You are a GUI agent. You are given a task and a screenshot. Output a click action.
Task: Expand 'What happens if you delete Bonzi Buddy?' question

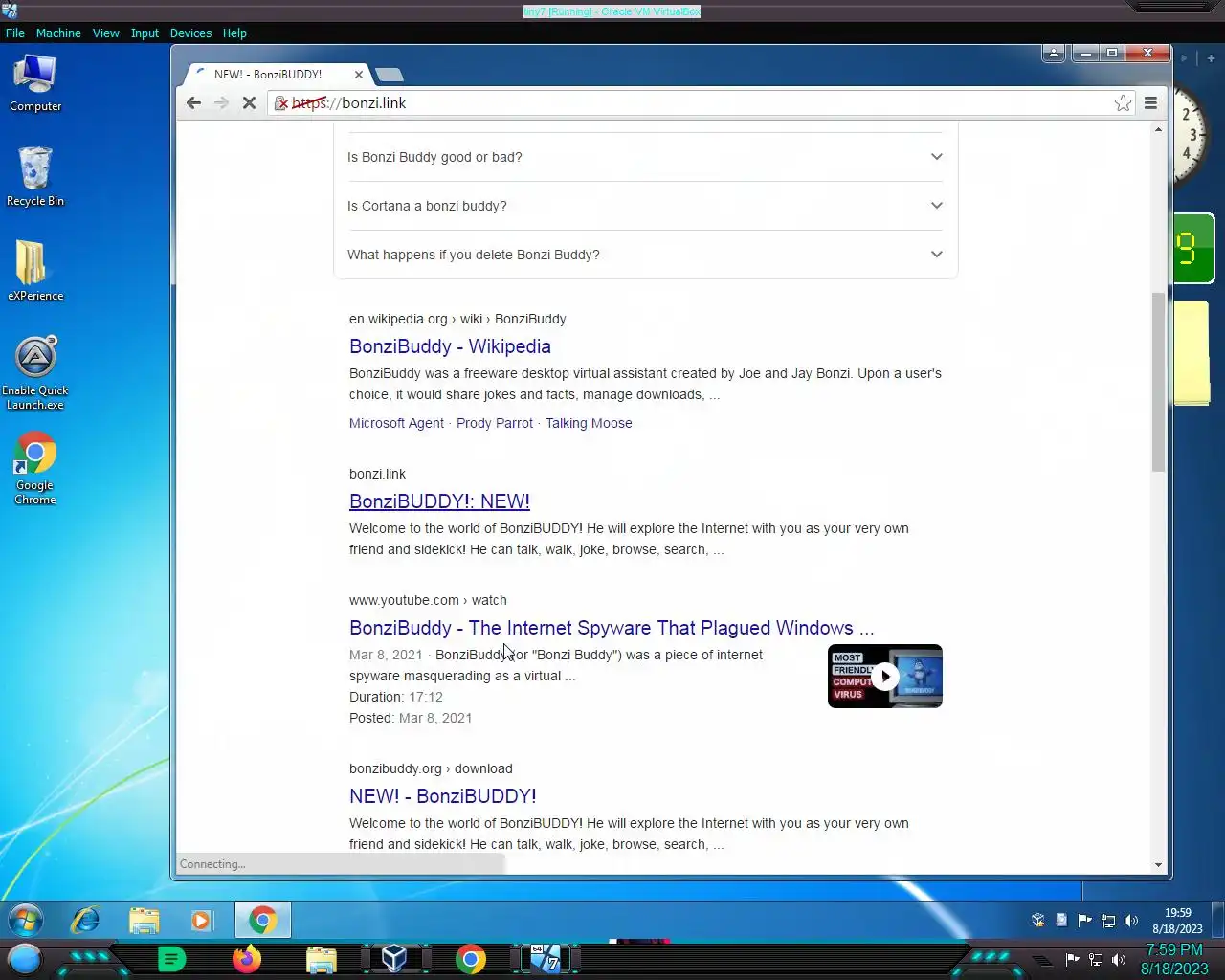[645, 255]
